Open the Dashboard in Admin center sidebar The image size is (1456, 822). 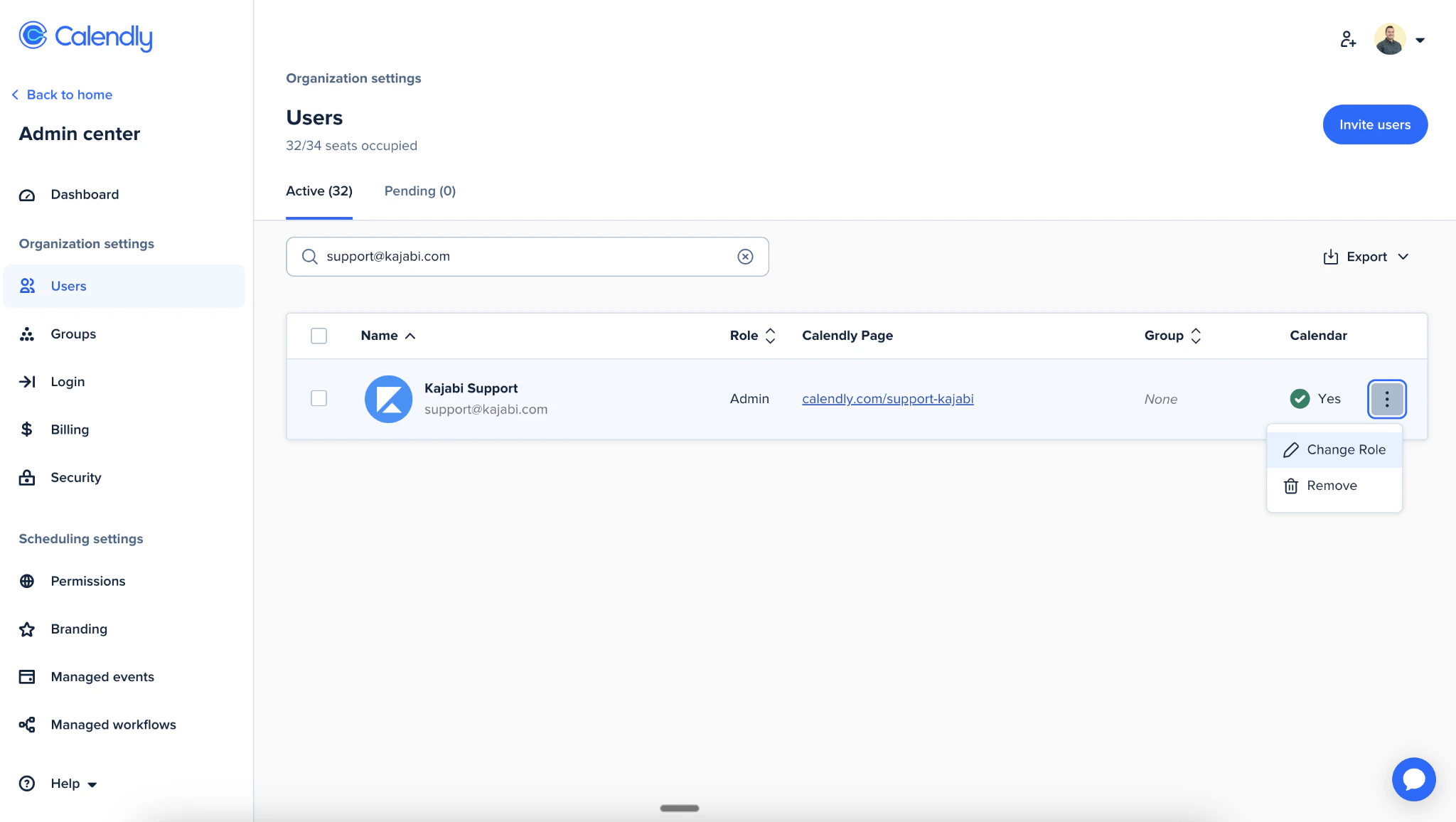84,194
